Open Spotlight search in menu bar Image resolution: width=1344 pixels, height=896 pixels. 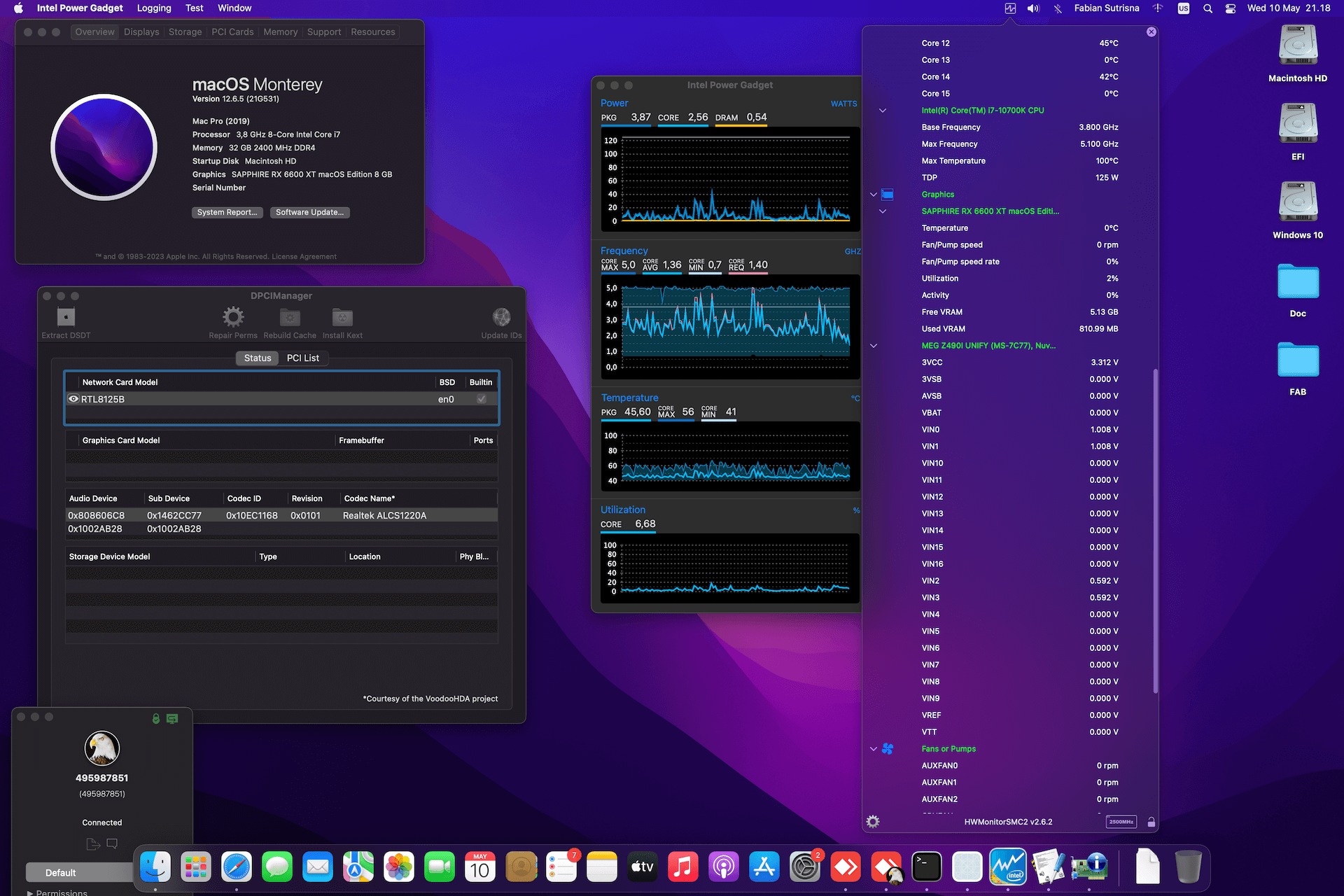point(1207,8)
